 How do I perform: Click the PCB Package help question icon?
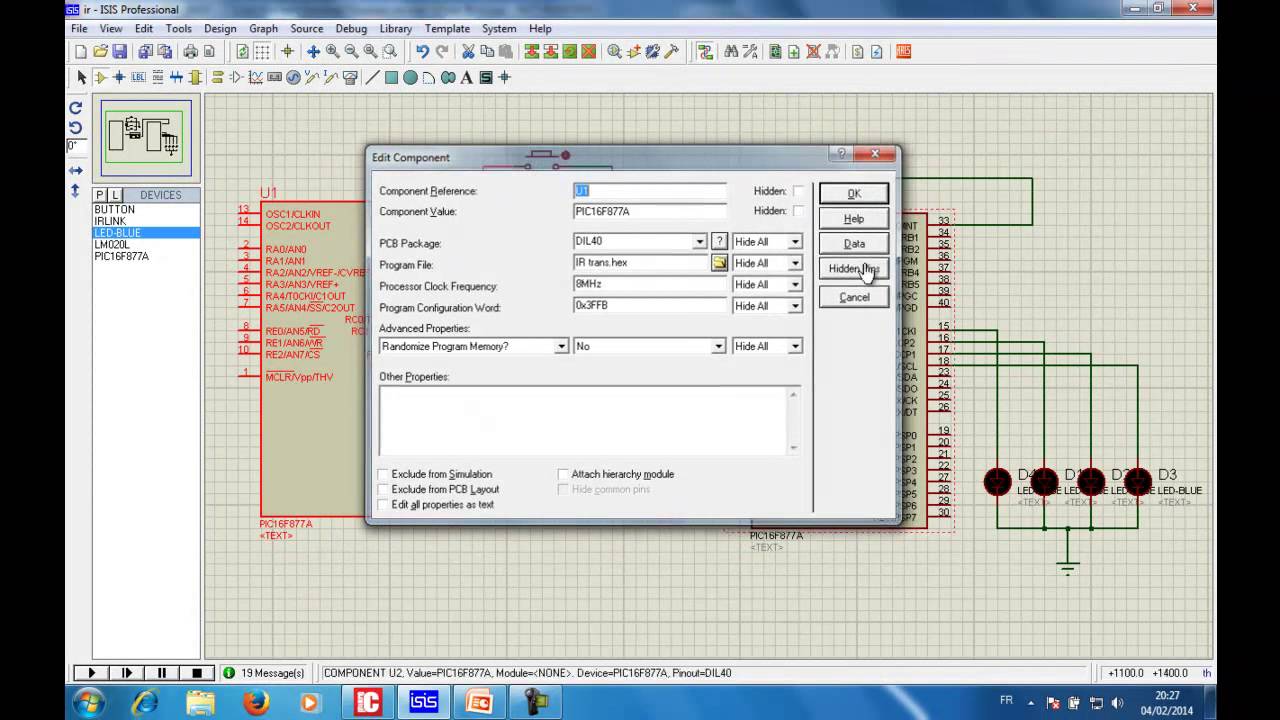point(718,241)
